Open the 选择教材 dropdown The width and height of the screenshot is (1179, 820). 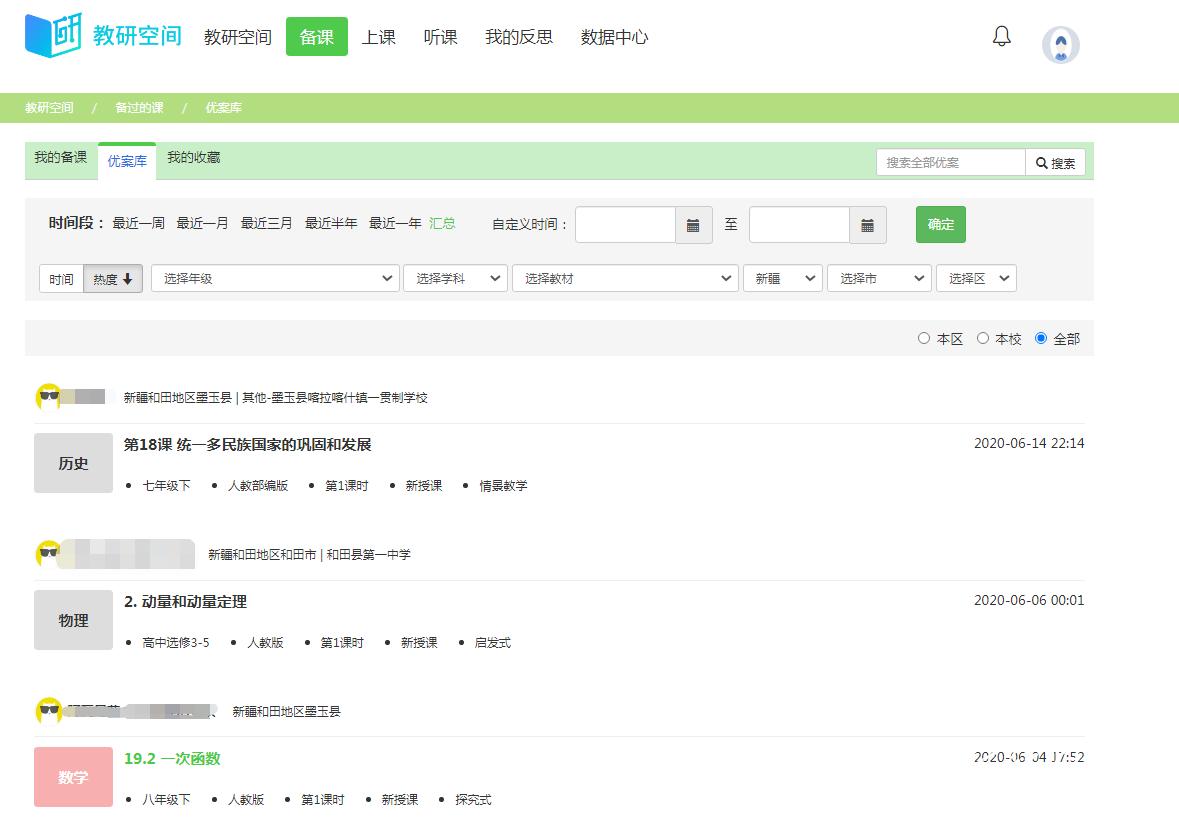tap(625, 279)
